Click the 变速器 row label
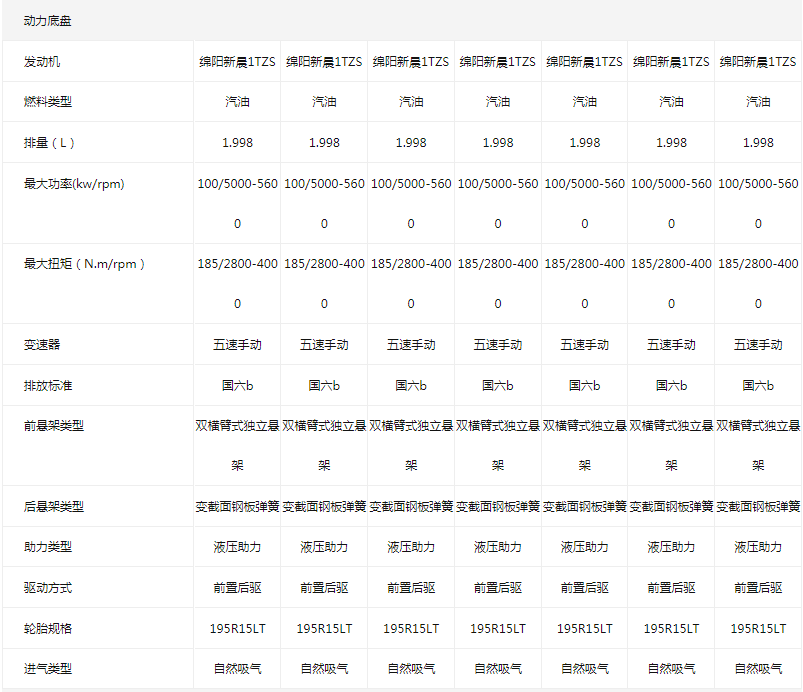This screenshot has width=803, height=692. (41, 345)
